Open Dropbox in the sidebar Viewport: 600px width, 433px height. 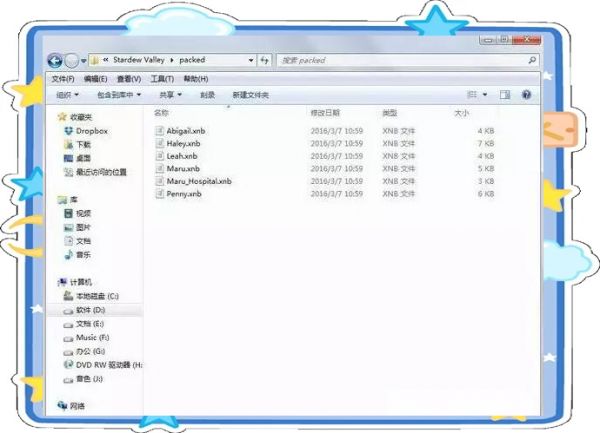point(86,131)
